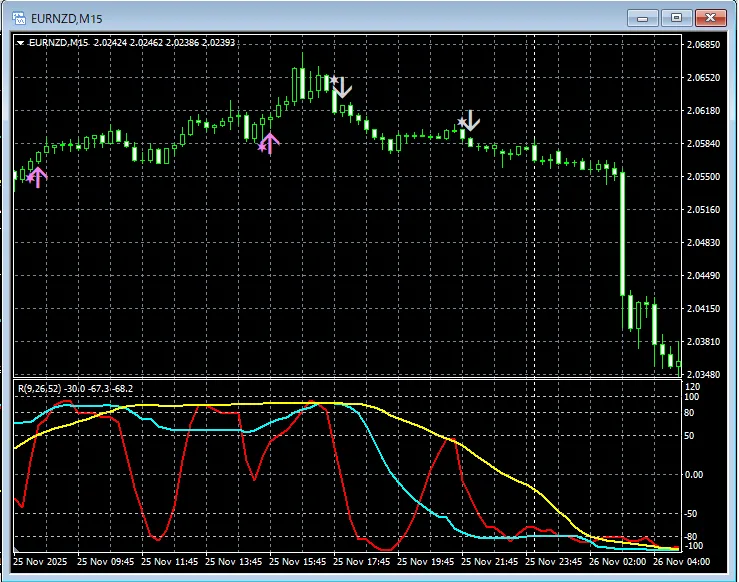Click the 2.03480 price scale label
Viewport: 739px width, 582px height.
[704, 375]
